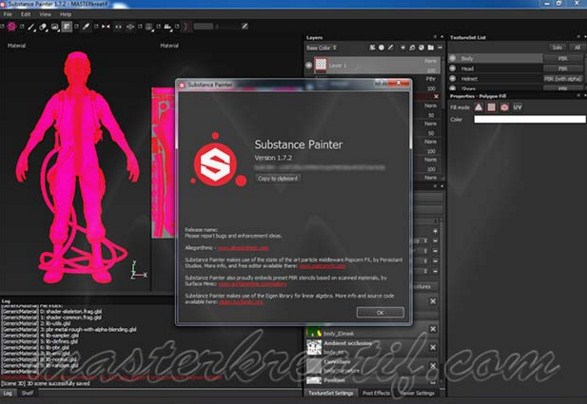The image size is (587, 404).
Task: Switch to the Post Effects tab
Action: pos(376,393)
